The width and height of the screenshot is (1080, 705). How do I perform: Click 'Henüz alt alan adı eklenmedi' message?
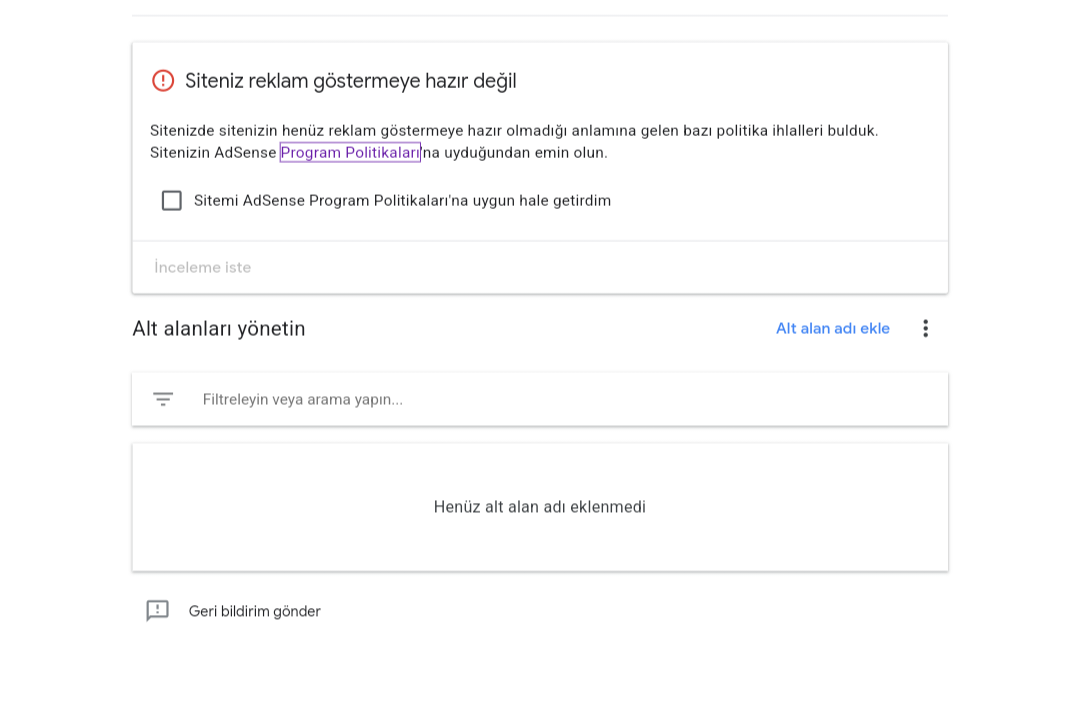(539, 507)
